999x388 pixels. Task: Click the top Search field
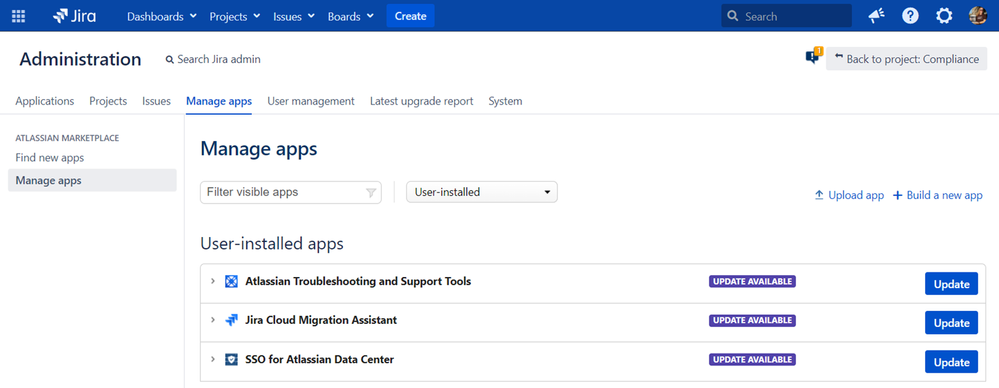point(786,16)
